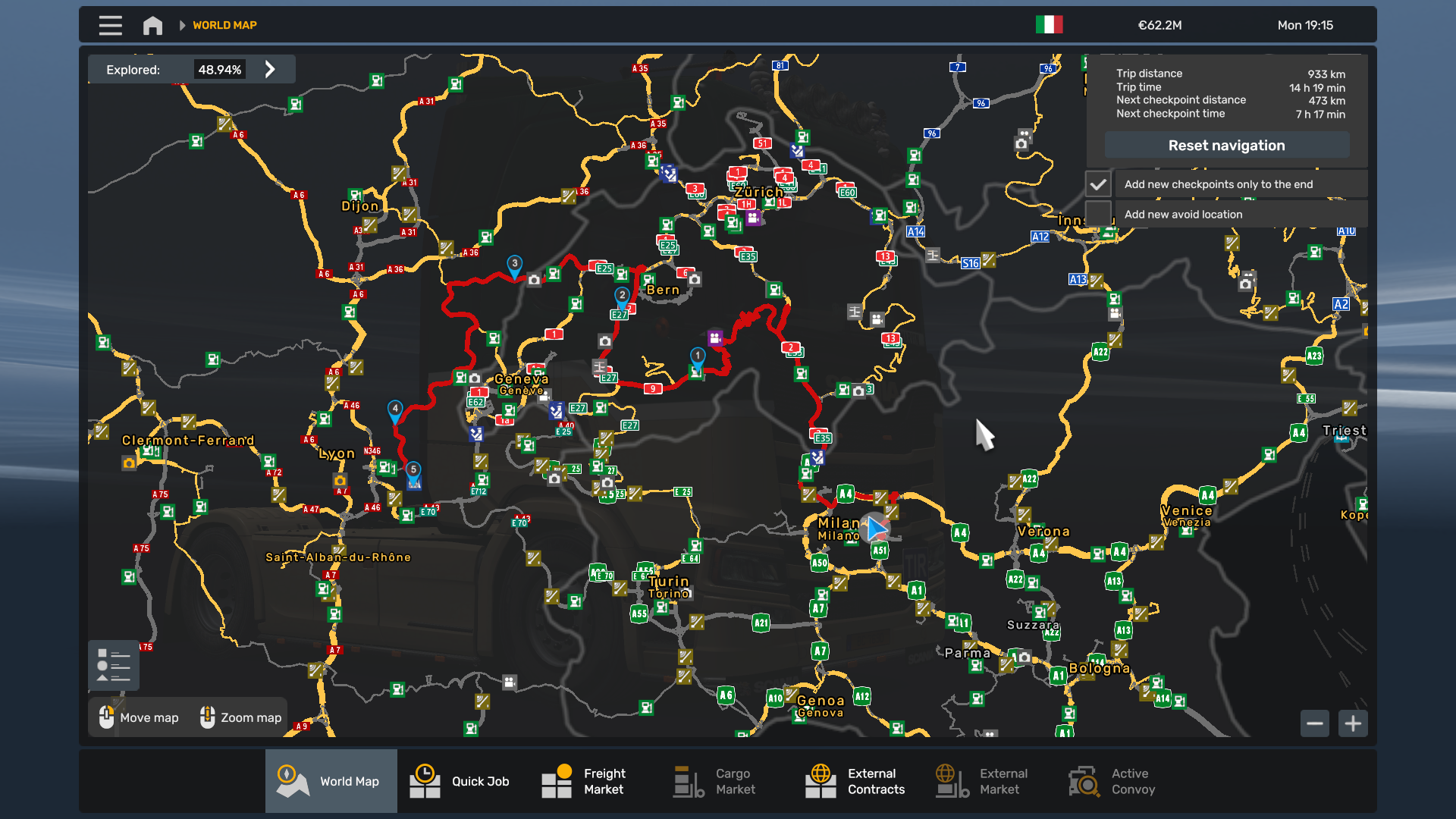Click the S16 road shield
Image resolution: width=1456 pixels, height=819 pixels.
click(x=971, y=263)
